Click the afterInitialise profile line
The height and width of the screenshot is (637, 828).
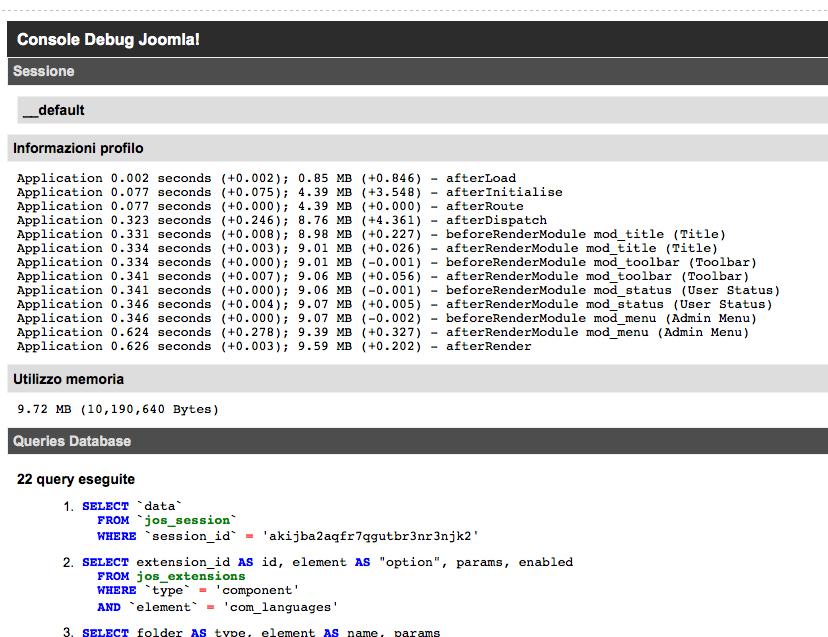coord(289,192)
